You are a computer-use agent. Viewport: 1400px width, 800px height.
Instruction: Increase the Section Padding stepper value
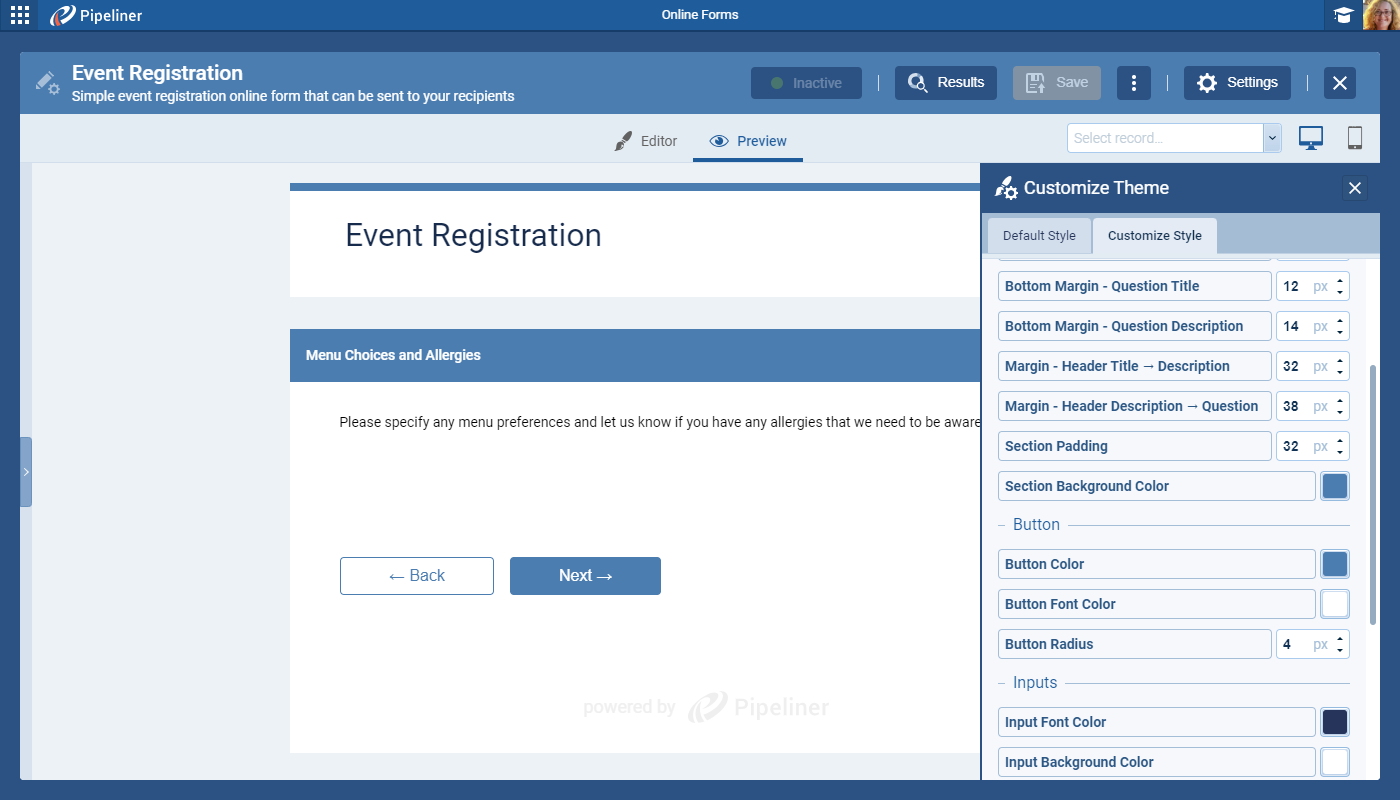tap(1340, 440)
